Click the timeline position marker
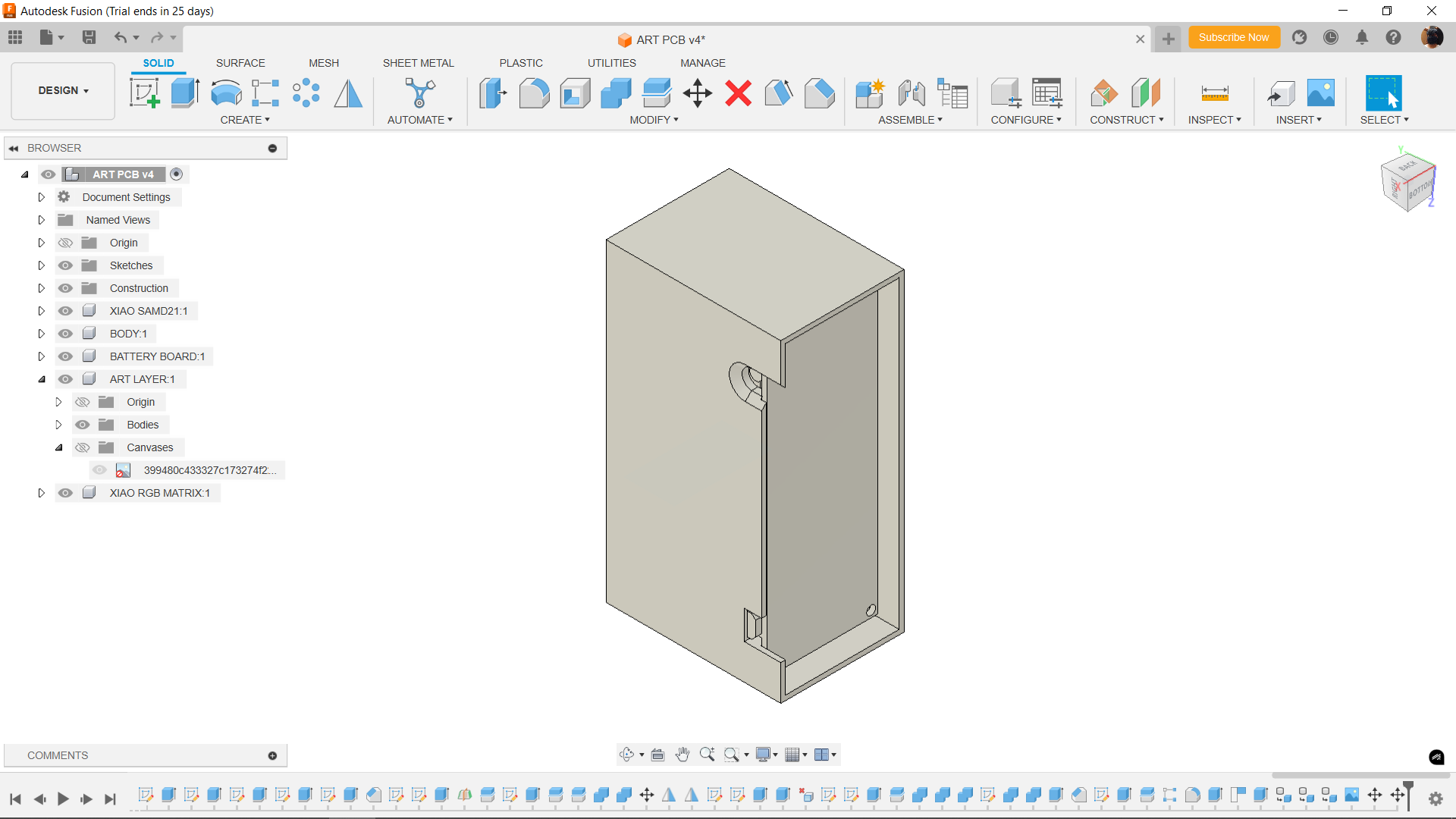 coord(1408,793)
